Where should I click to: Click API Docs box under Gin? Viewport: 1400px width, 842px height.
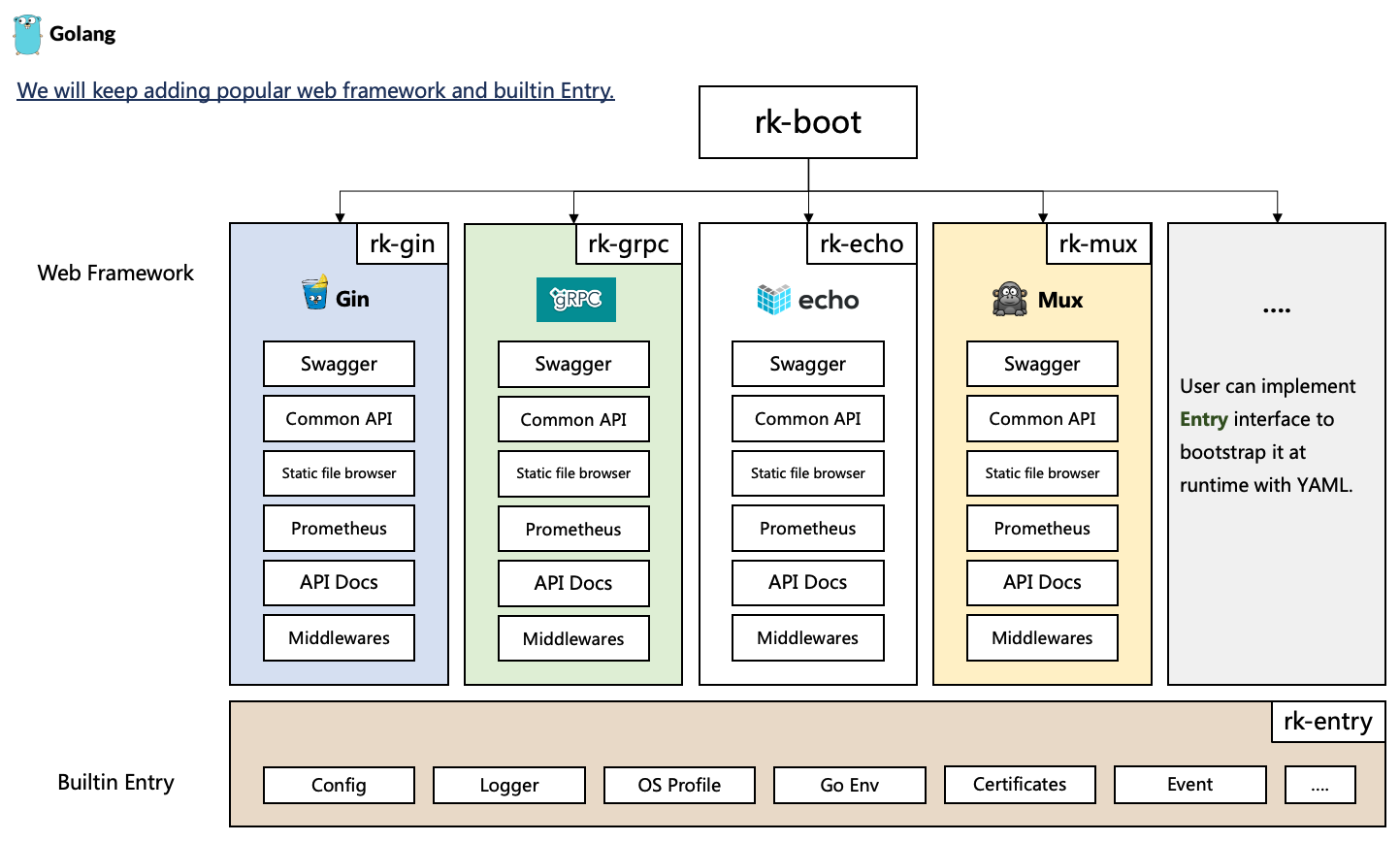coord(339,583)
